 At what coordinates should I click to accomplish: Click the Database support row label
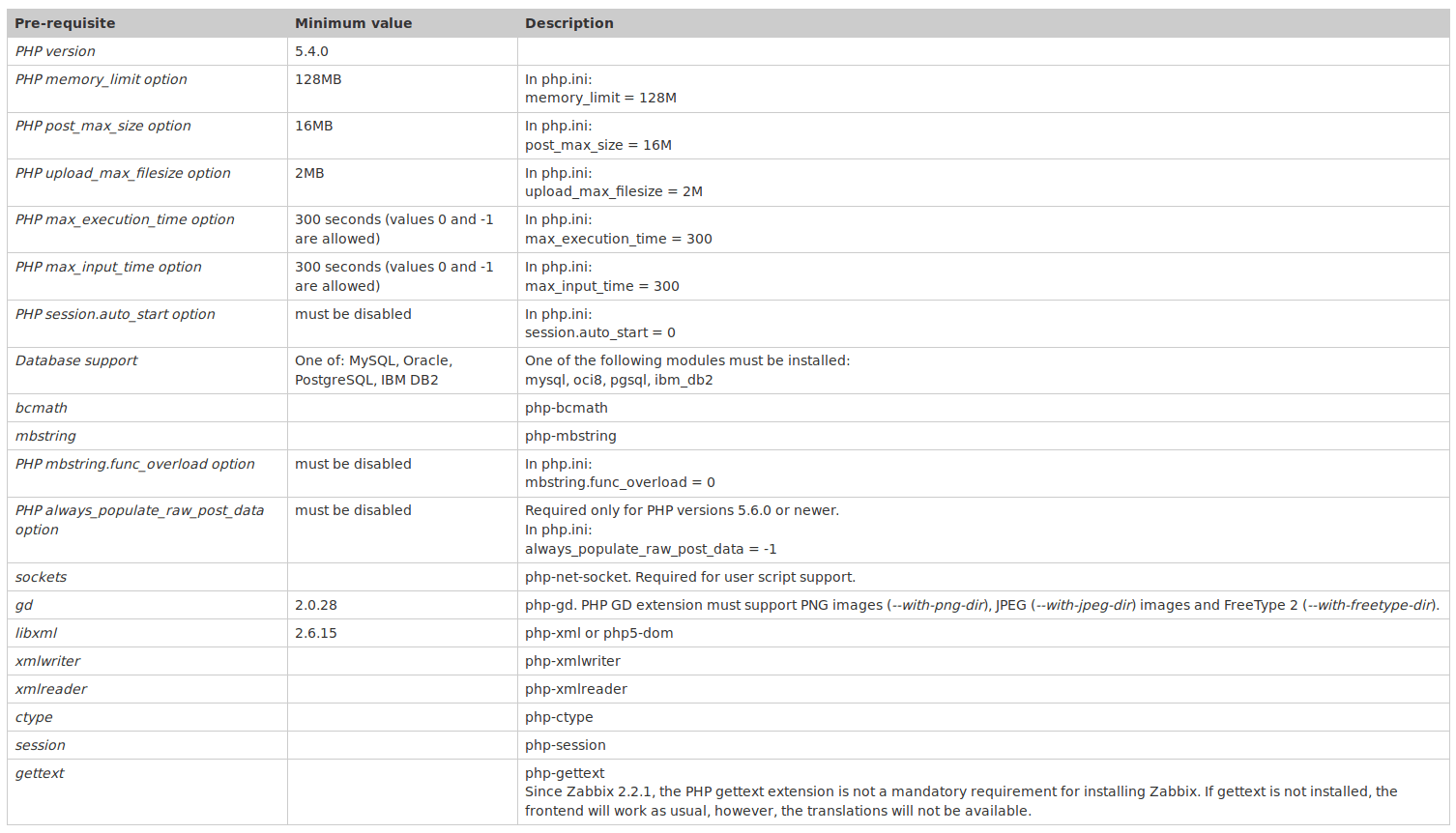76,360
